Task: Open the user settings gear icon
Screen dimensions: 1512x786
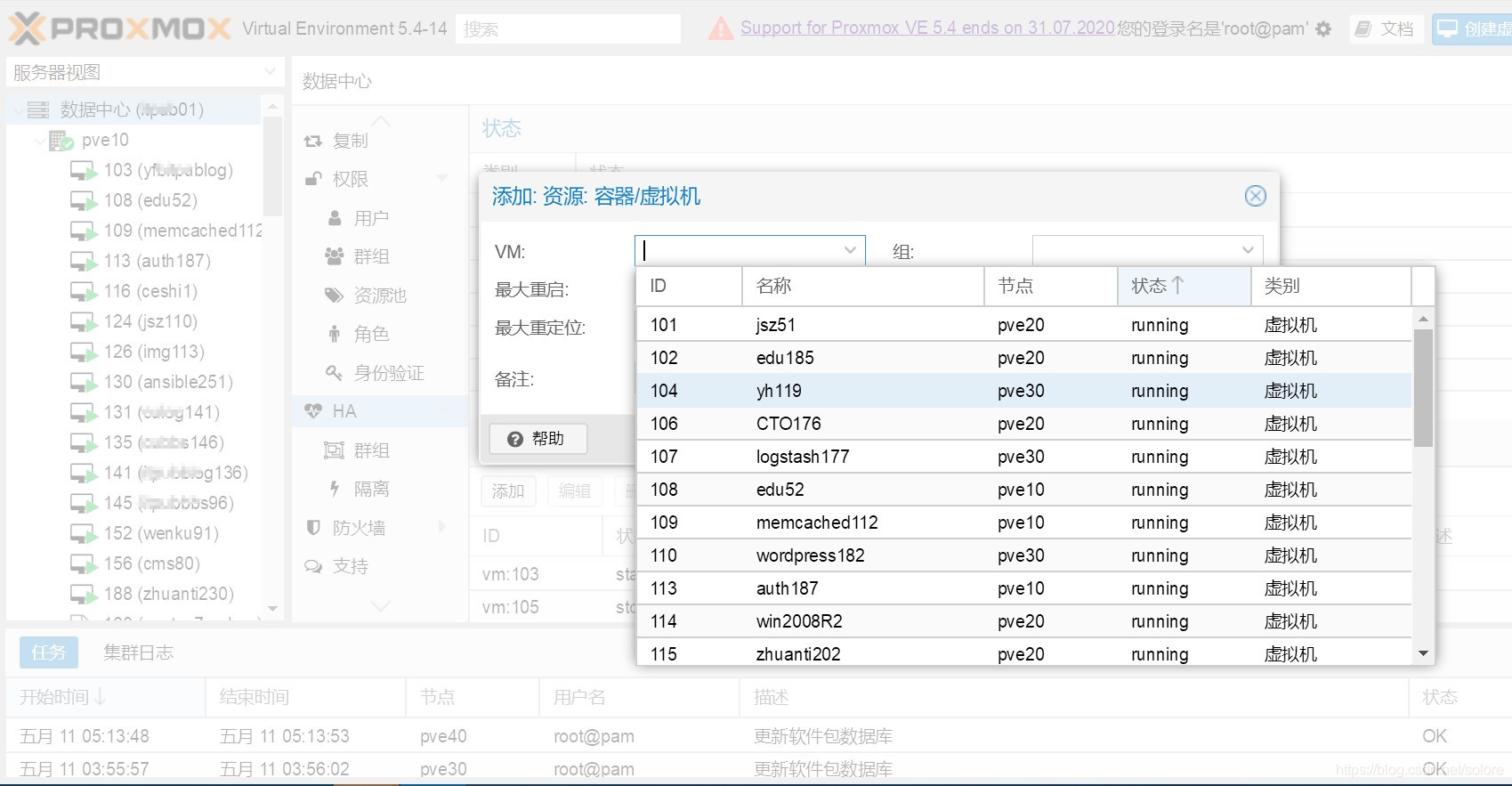Action: [1323, 28]
